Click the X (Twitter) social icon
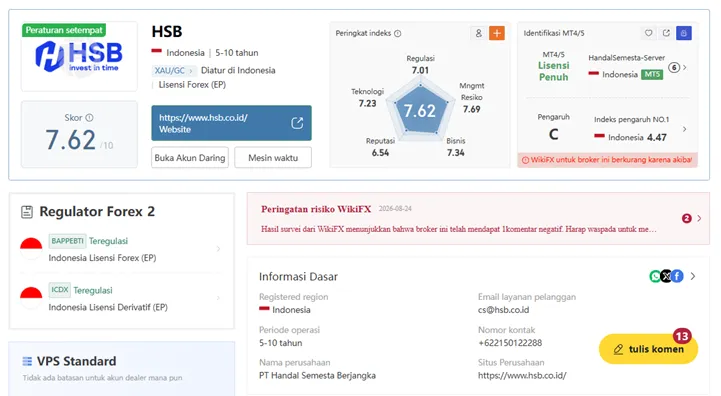The height and width of the screenshot is (396, 721). [x=666, y=276]
